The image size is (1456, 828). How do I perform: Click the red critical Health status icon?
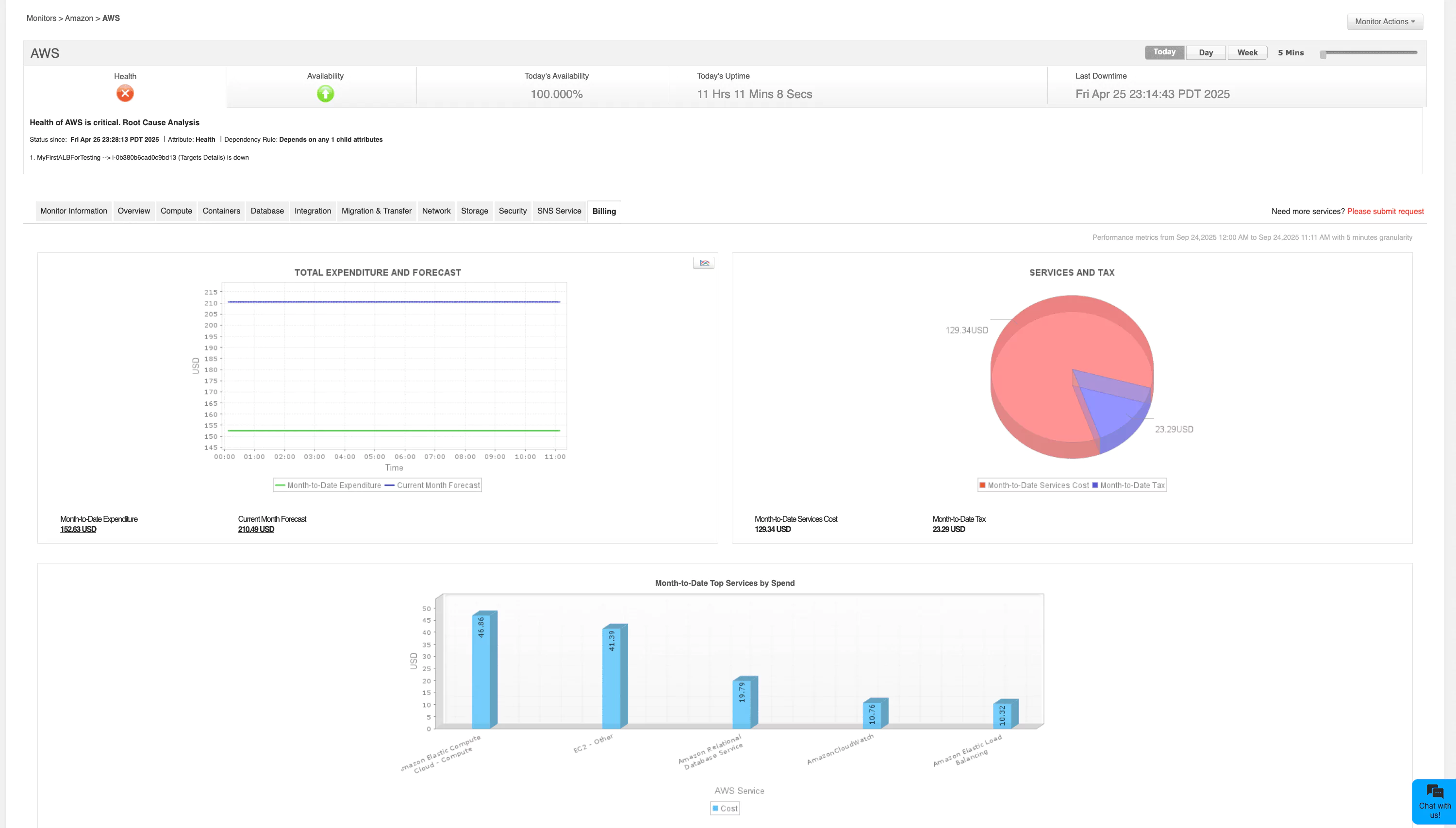point(125,94)
